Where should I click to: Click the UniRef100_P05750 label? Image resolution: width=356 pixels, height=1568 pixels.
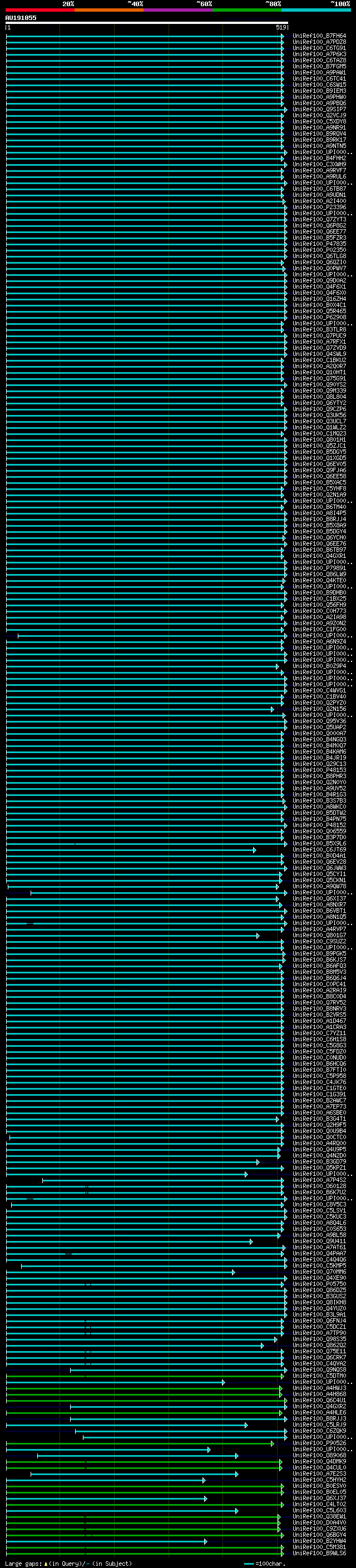[319, 1284]
